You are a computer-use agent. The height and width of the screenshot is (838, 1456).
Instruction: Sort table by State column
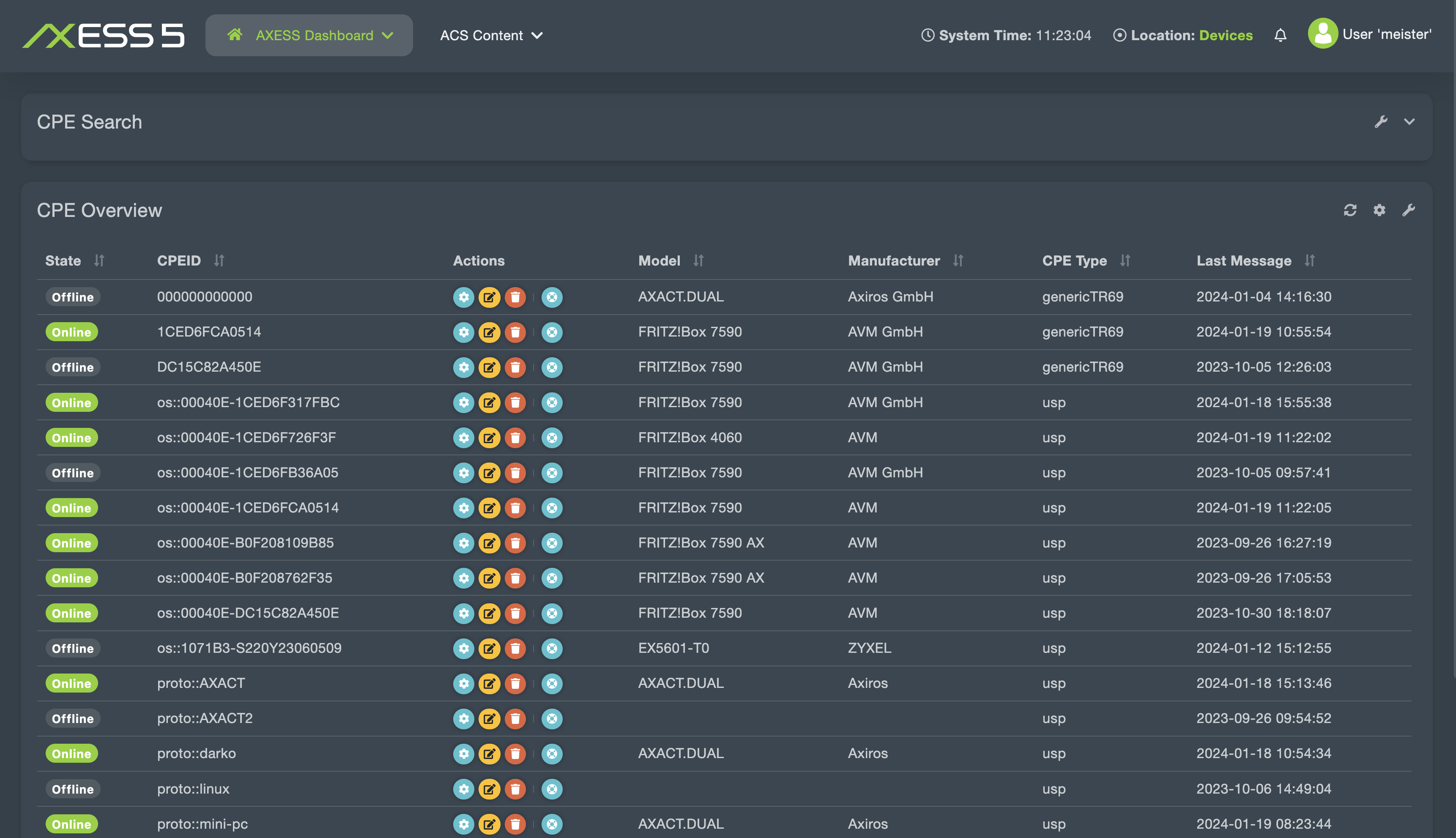[99, 261]
